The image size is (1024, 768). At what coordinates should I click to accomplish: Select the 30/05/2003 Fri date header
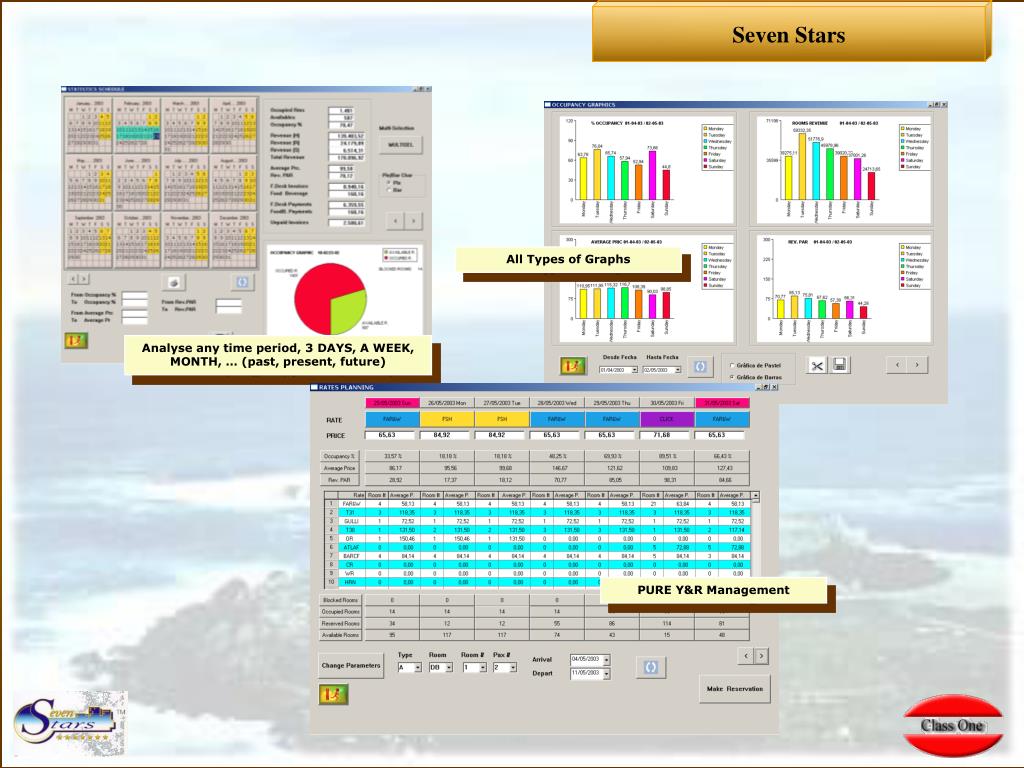(667, 403)
